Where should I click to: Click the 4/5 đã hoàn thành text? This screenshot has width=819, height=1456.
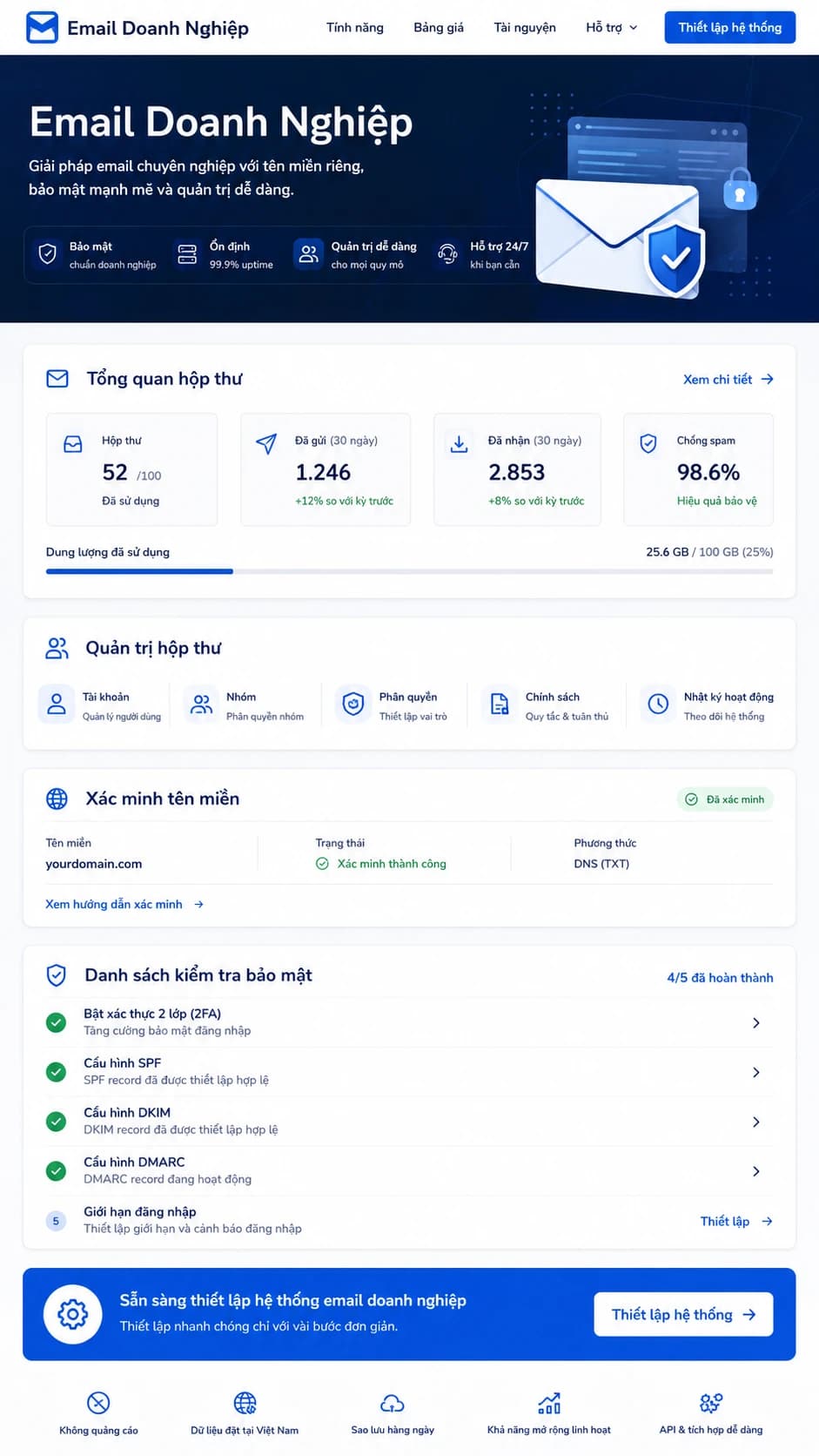coord(720,977)
